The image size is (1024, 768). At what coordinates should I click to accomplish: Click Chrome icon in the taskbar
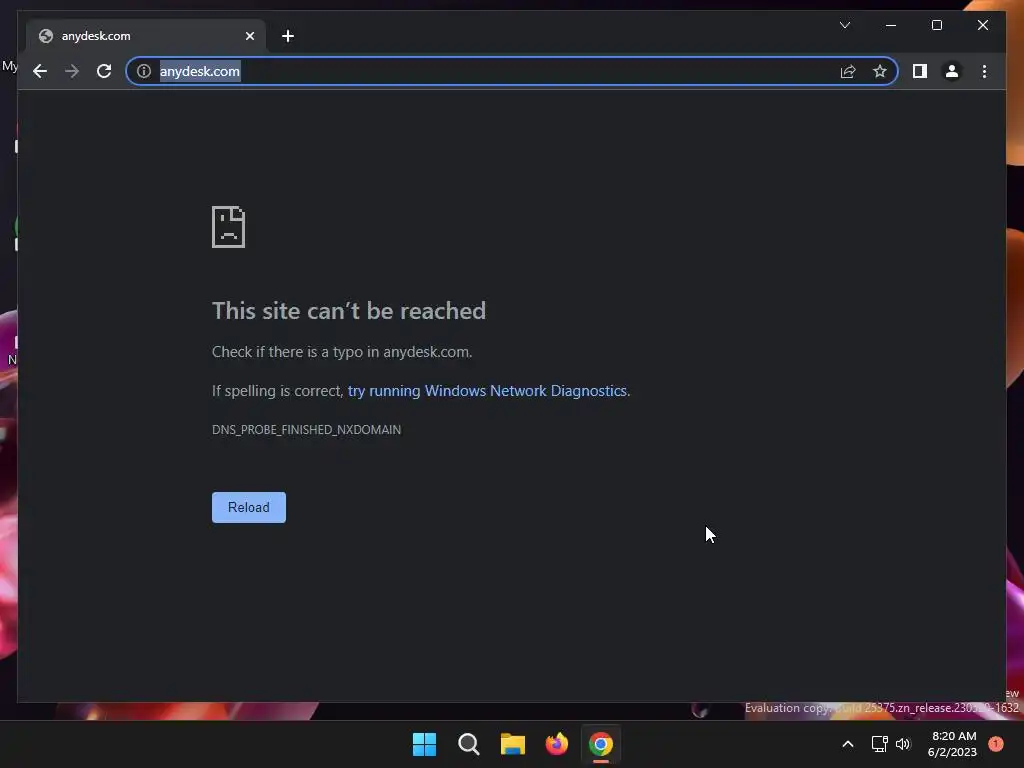click(x=601, y=744)
